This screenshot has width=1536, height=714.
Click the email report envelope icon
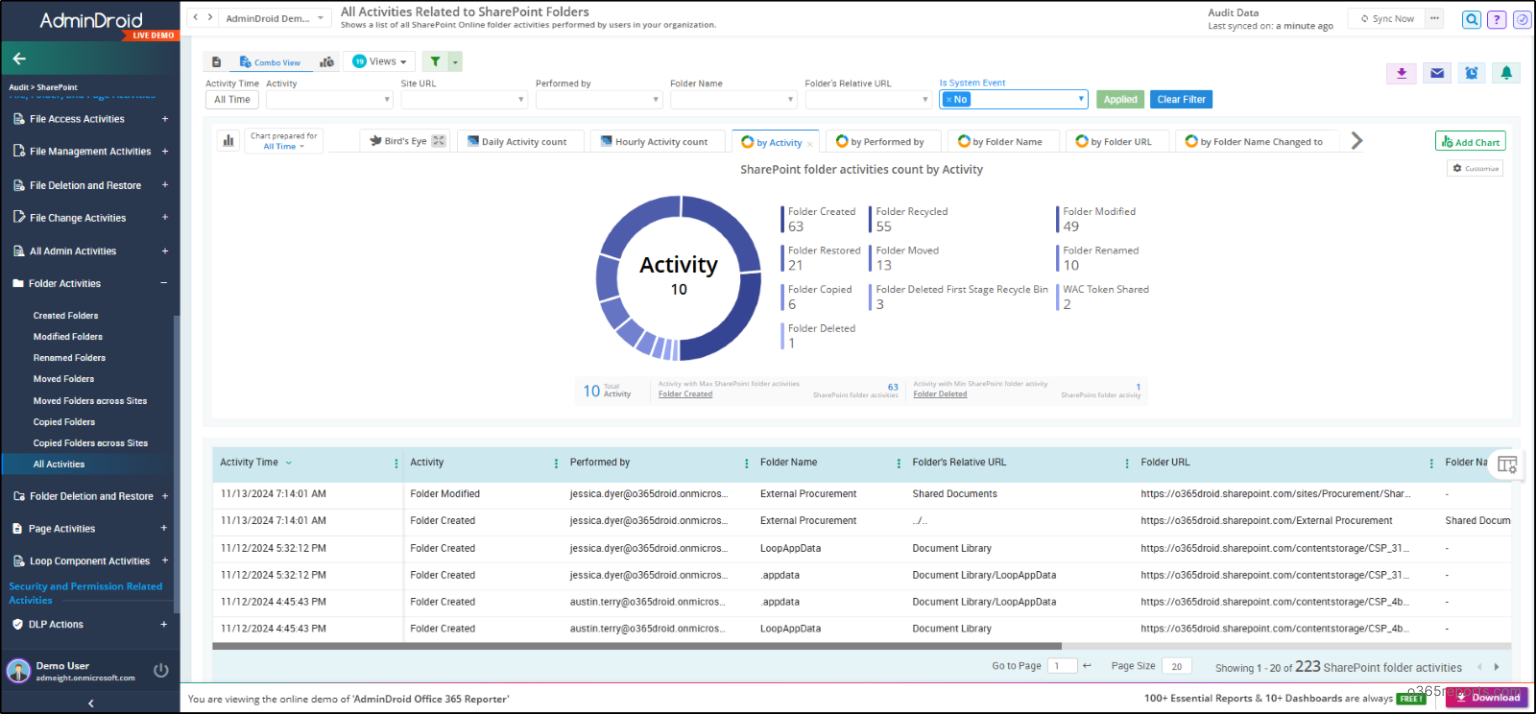[x=1436, y=73]
